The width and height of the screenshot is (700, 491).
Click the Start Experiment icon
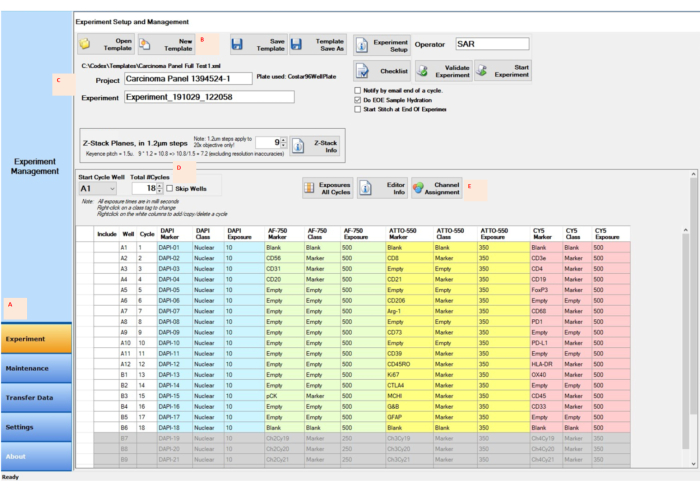pos(482,71)
